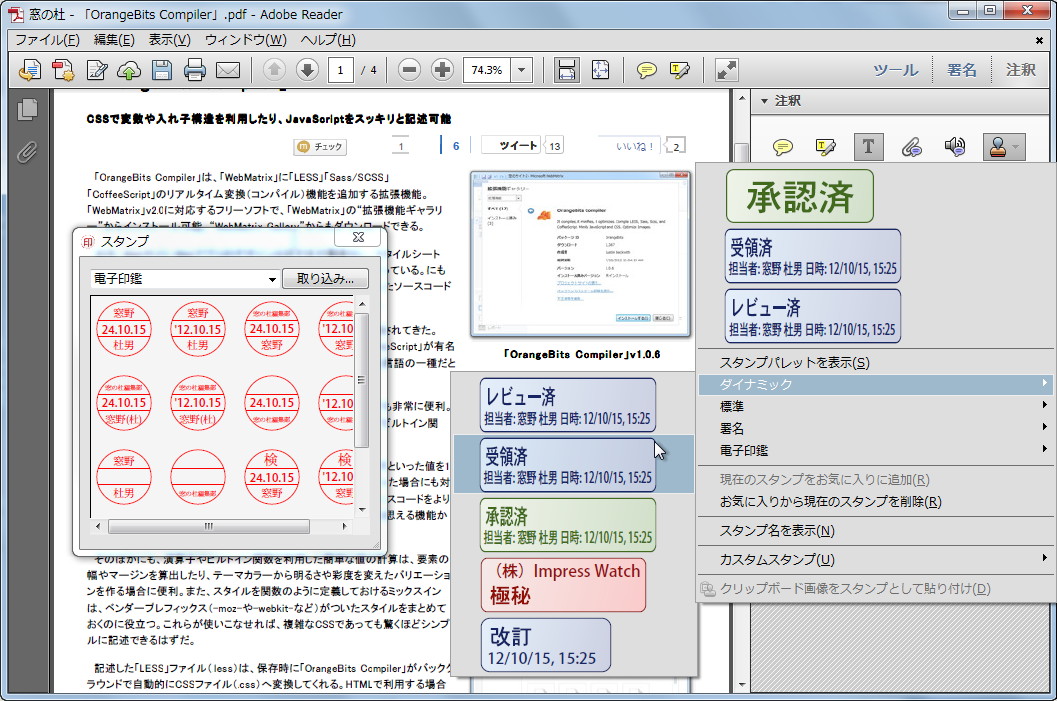Save the file with floppy icon
The width and height of the screenshot is (1057, 701).
pyautogui.click(x=162, y=69)
